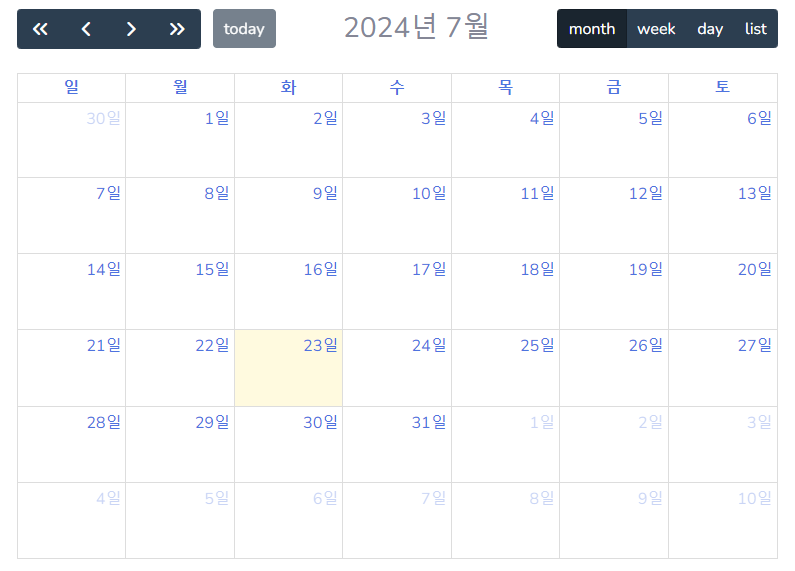Image resolution: width=795 pixels, height=571 pixels.
Task: Select the date 26일
Action: [646, 345]
